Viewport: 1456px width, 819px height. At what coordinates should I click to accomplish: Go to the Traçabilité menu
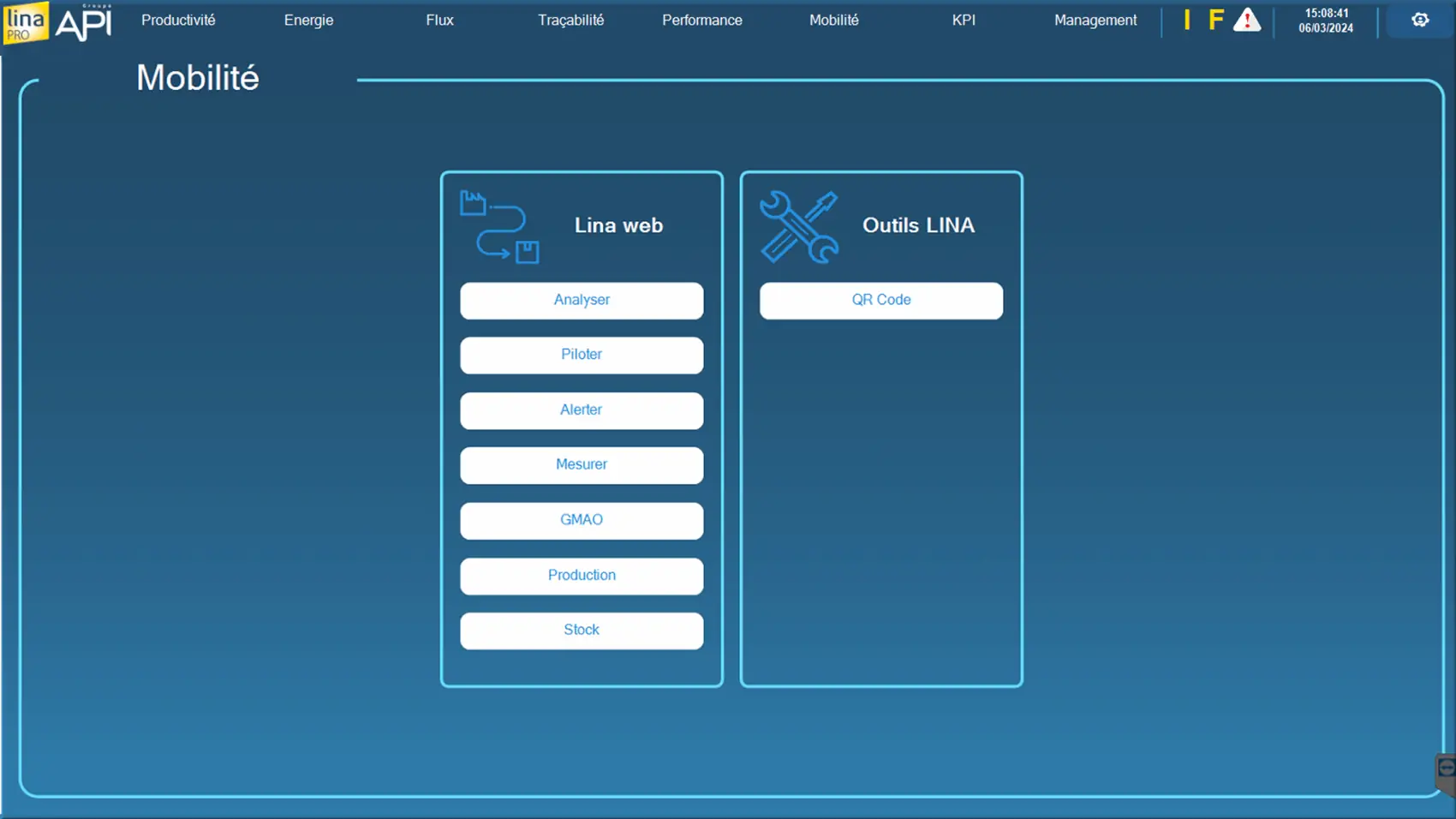570,20
